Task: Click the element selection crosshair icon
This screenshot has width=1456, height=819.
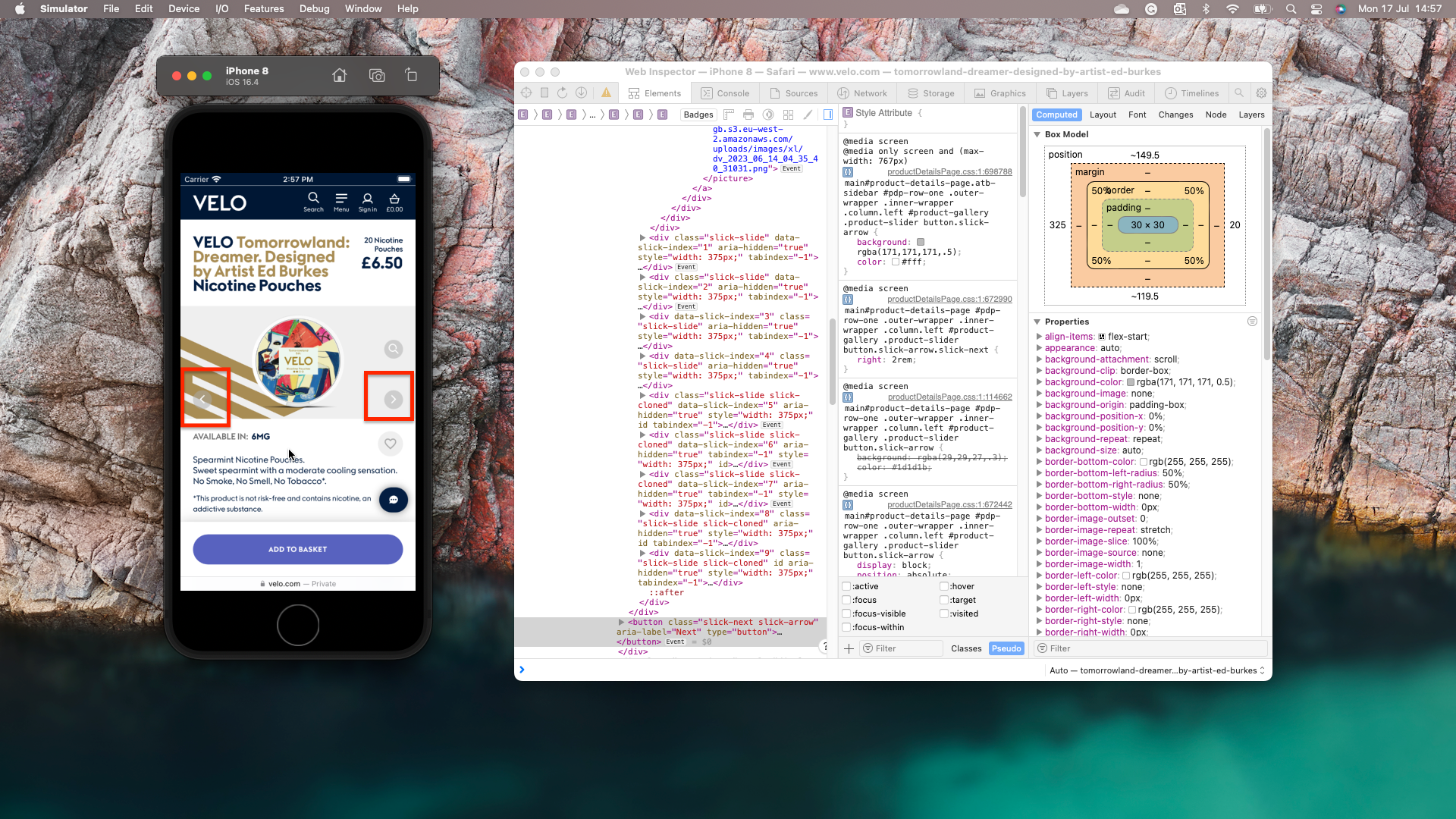Action: [526, 93]
